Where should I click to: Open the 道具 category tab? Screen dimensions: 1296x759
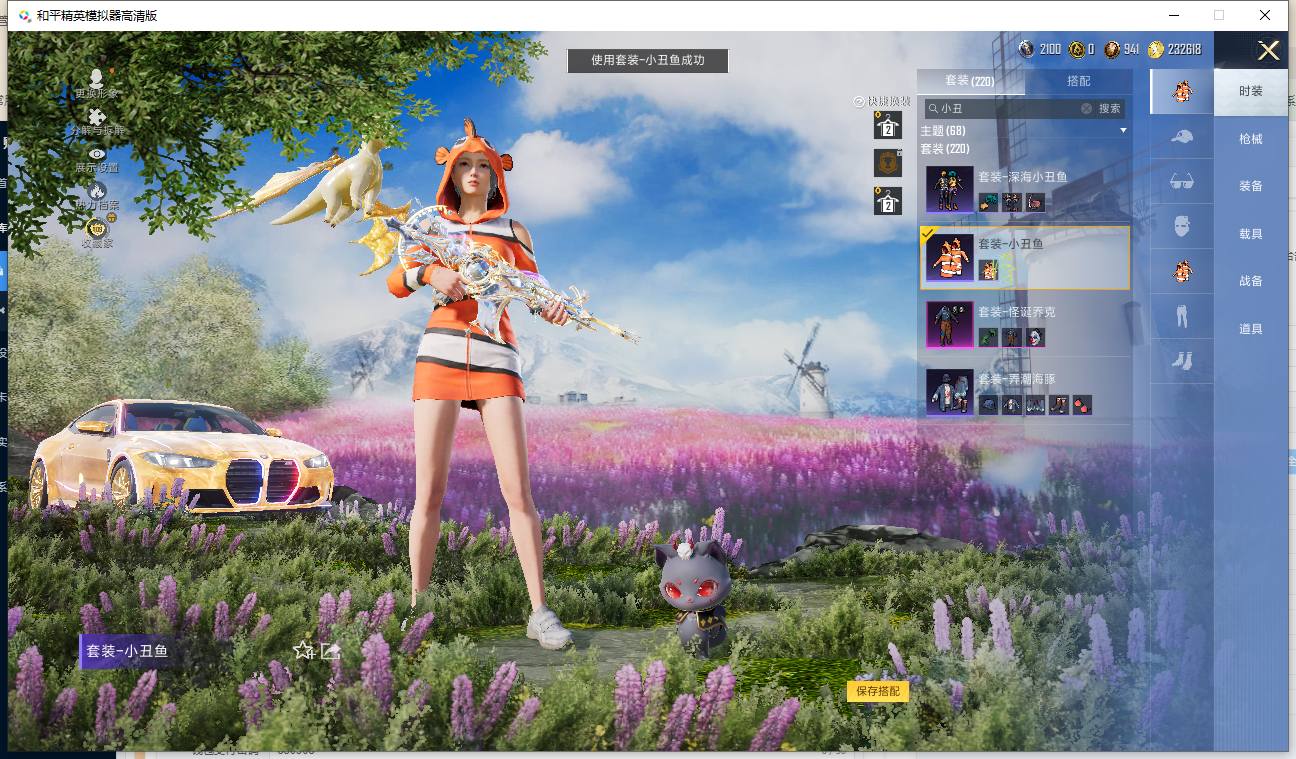[x=1251, y=329]
